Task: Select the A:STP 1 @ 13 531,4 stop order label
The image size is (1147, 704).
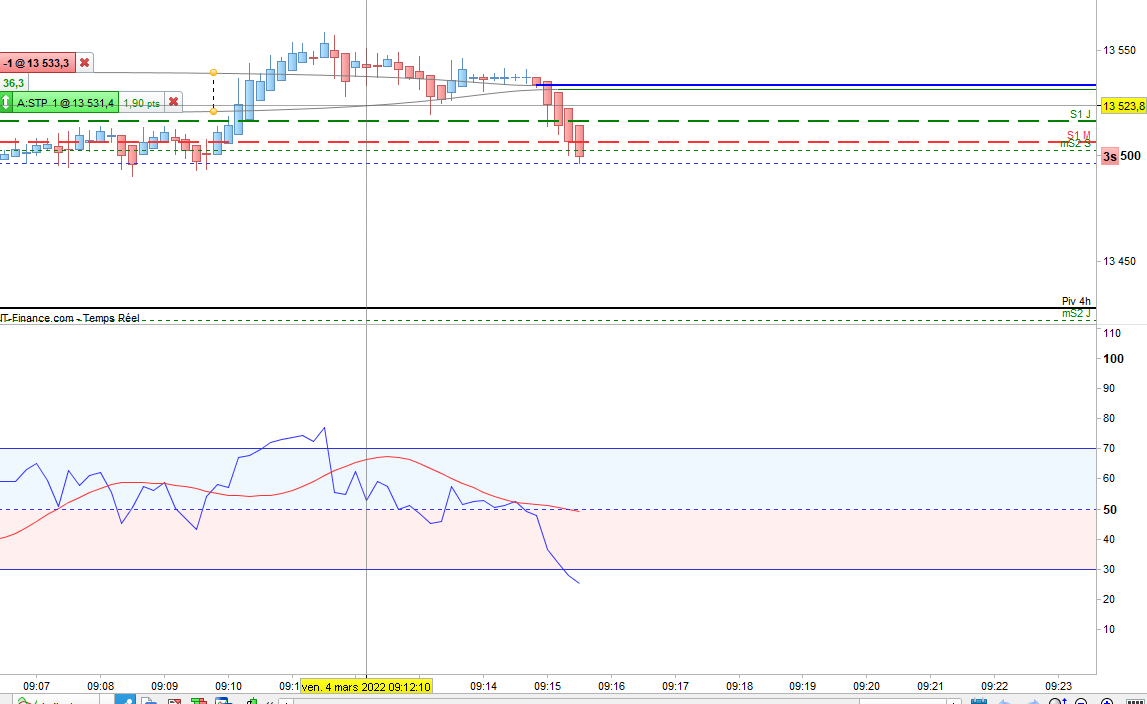Action: tap(65, 102)
